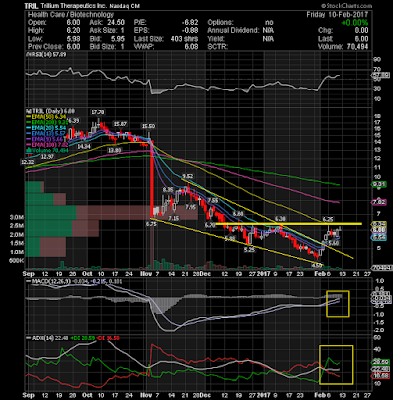The width and height of the screenshot is (393, 400).
Task: Click the 3.0M volume axis label
Action: 17,217
